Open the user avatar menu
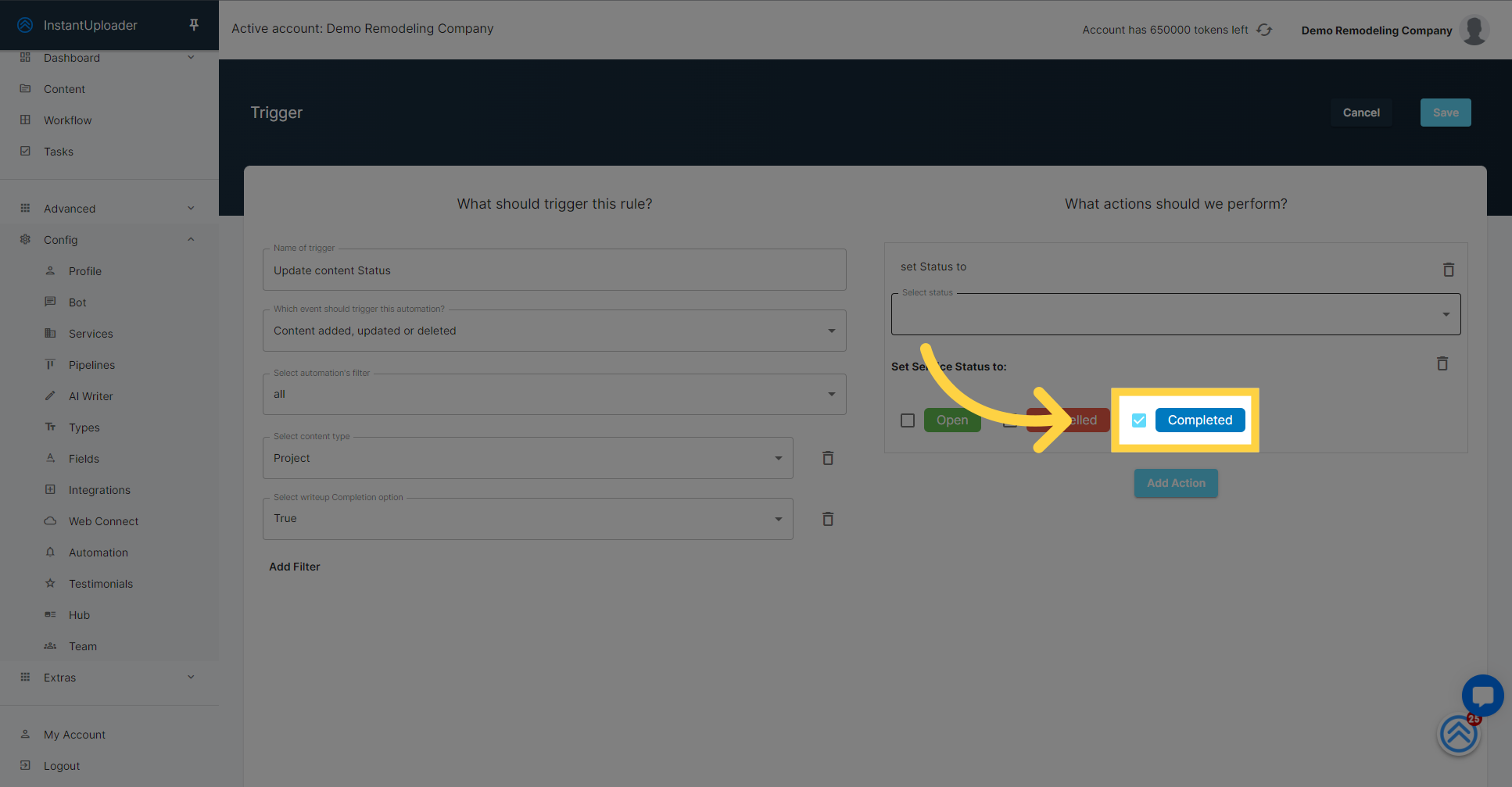Screen dimensions: 1512x787 (1474, 30)
